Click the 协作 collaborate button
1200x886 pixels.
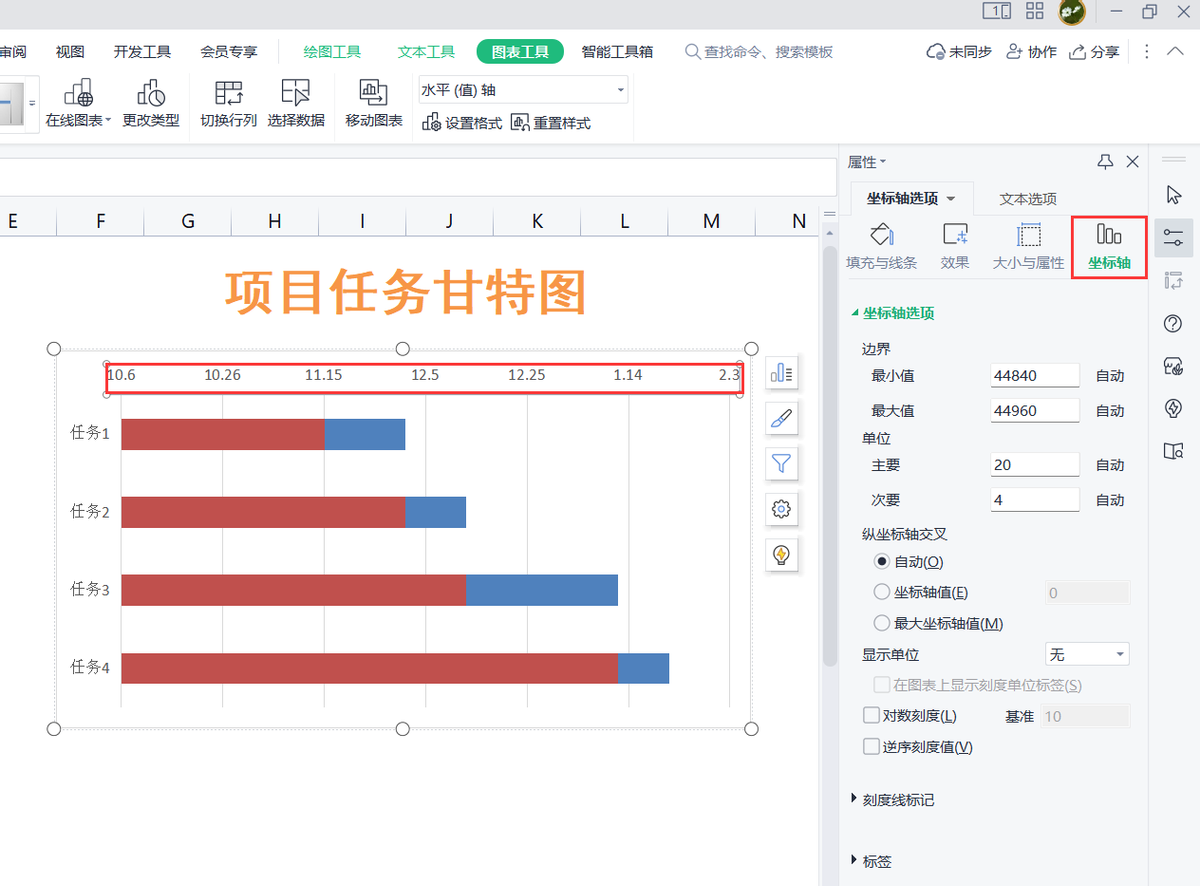click(1031, 52)
